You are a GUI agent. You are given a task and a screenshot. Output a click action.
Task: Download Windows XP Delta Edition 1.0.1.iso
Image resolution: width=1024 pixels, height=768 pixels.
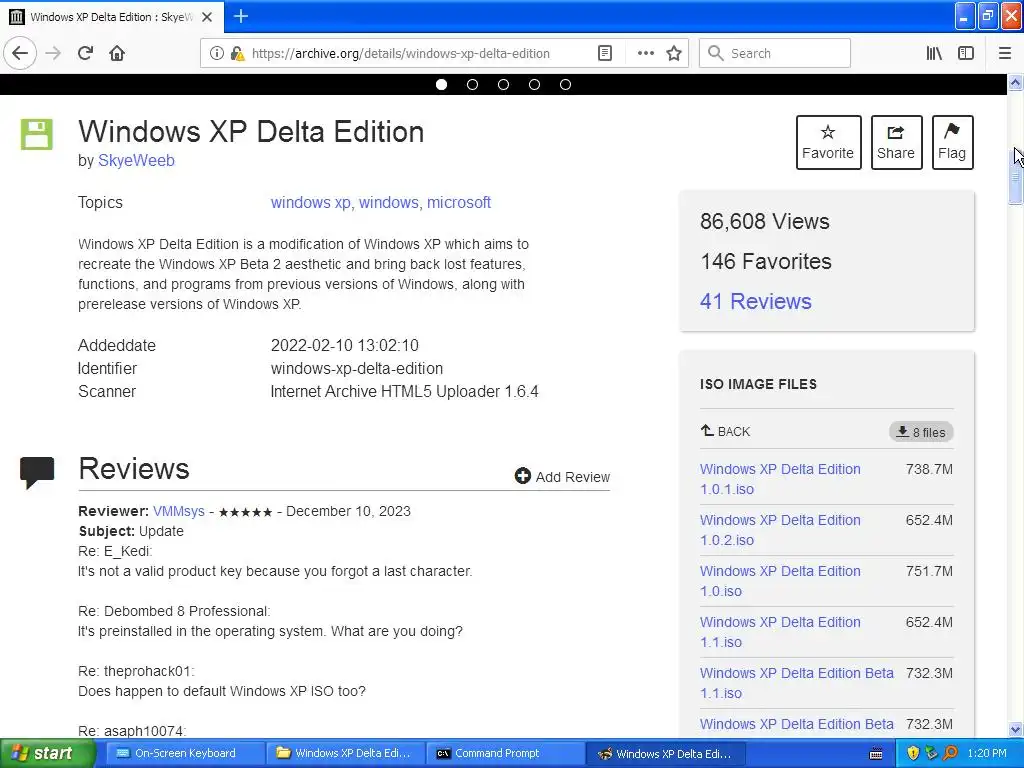click(x=780, y=479)
